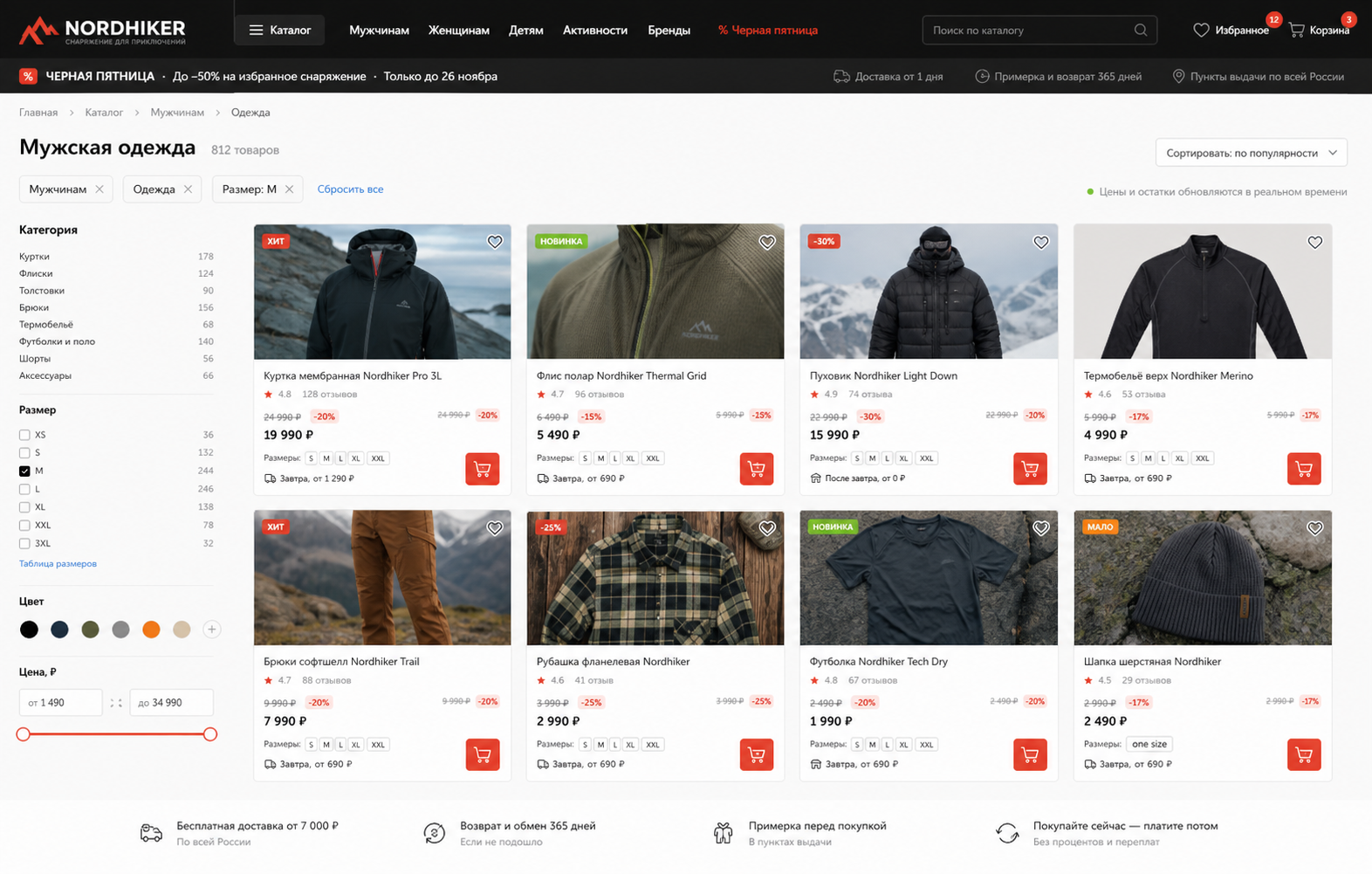Select one size on Шапка шерстяная

[1149, 745]
